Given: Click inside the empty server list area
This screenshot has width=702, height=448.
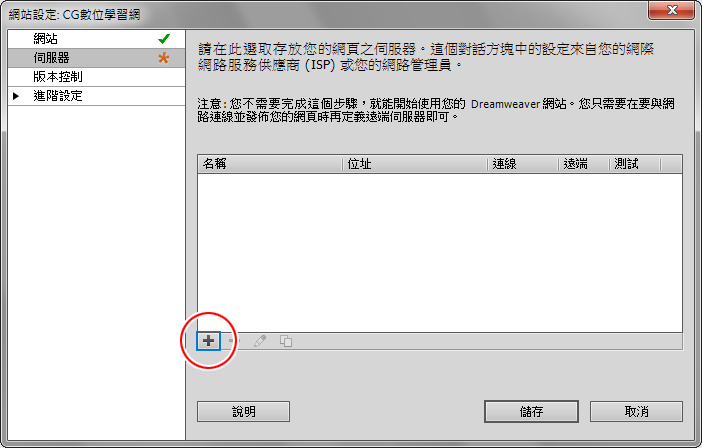Looking at the screenshot, I should click(440, 252).
